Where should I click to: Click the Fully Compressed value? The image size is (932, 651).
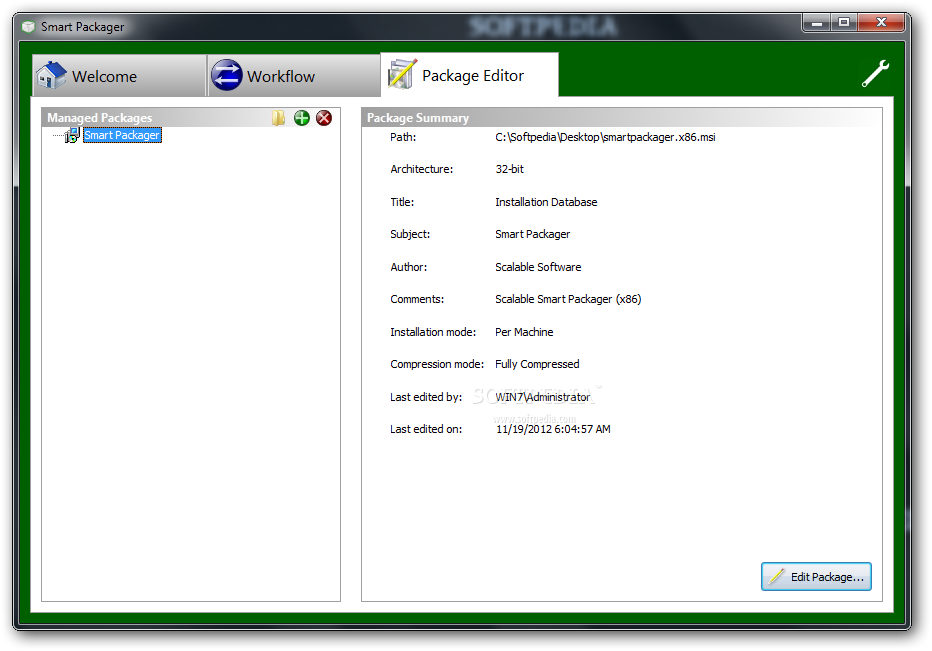(537, 364)
